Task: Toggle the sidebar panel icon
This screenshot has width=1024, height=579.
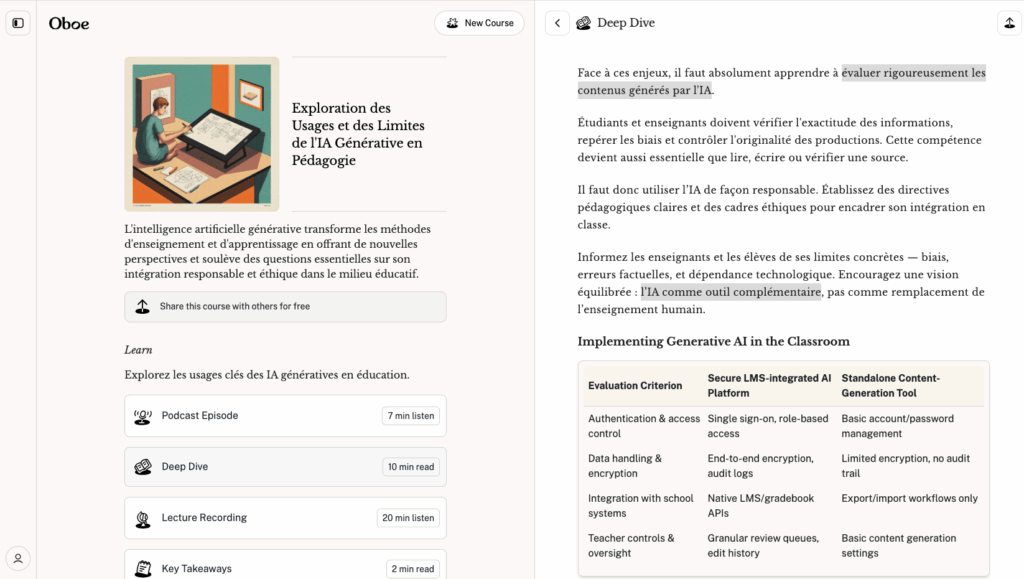Action: 18,23
